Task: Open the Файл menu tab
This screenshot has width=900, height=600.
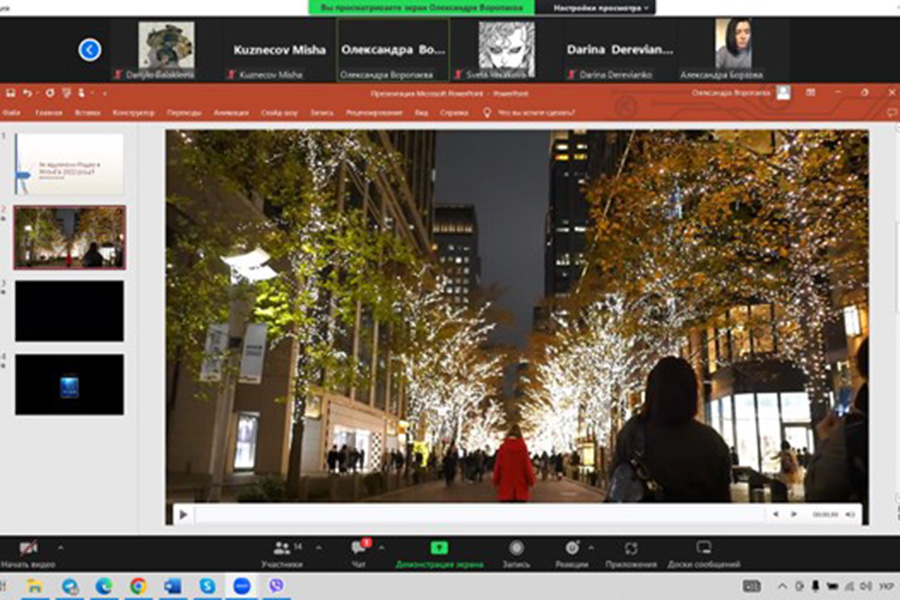Action: (x=11, y=113)
